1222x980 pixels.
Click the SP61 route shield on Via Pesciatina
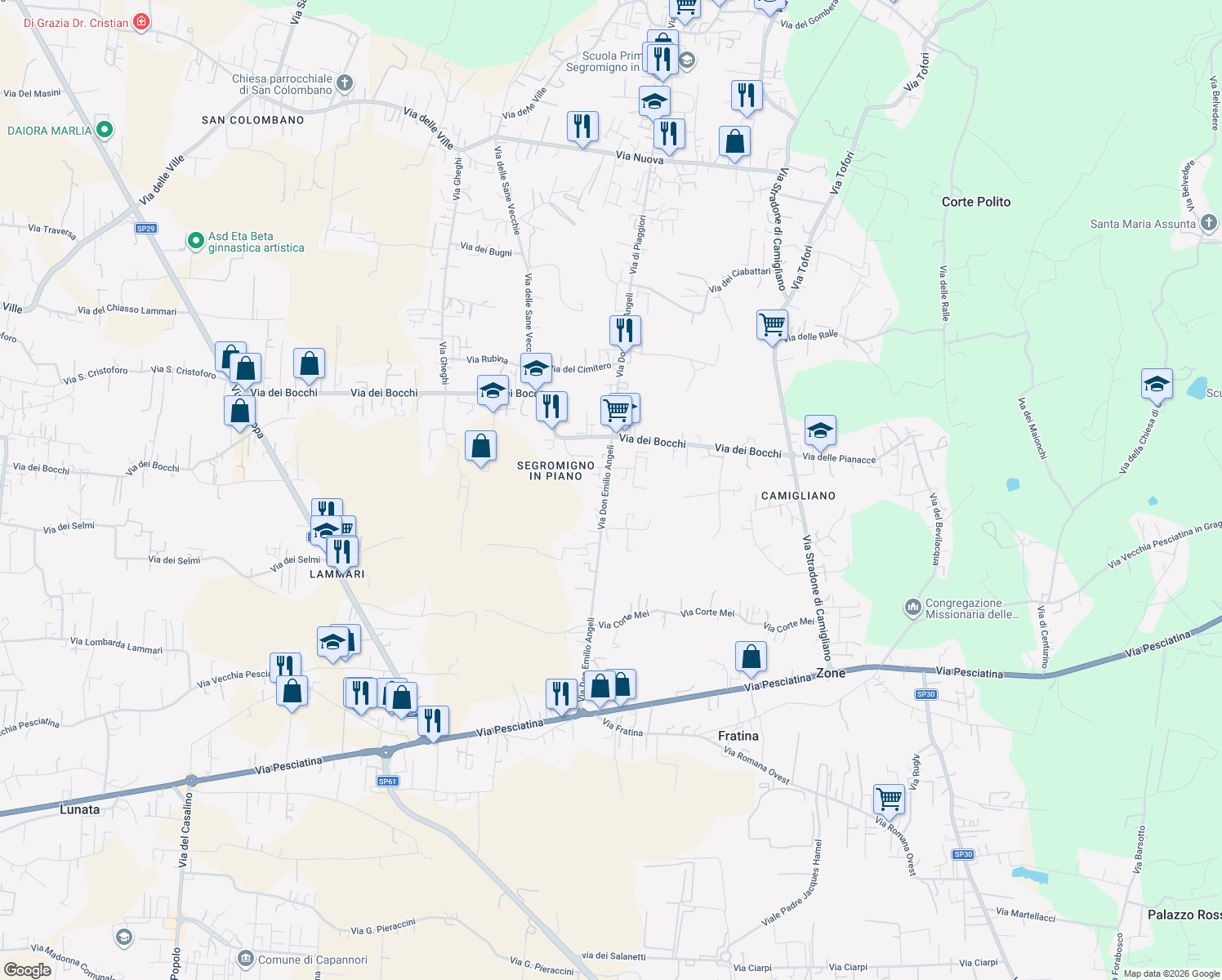(x=386, y=782)
